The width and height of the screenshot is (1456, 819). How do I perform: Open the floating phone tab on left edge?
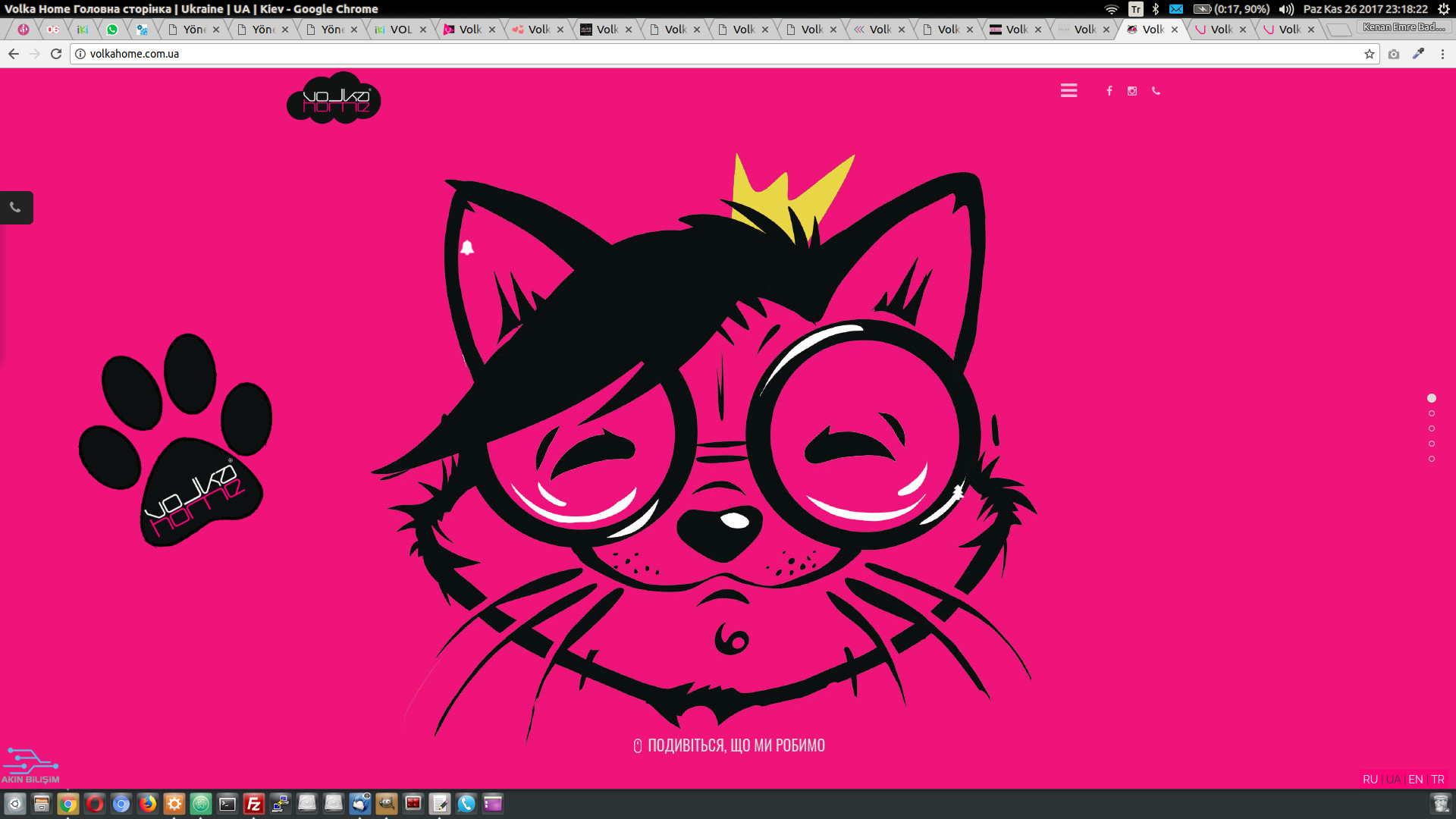point(16,207)
